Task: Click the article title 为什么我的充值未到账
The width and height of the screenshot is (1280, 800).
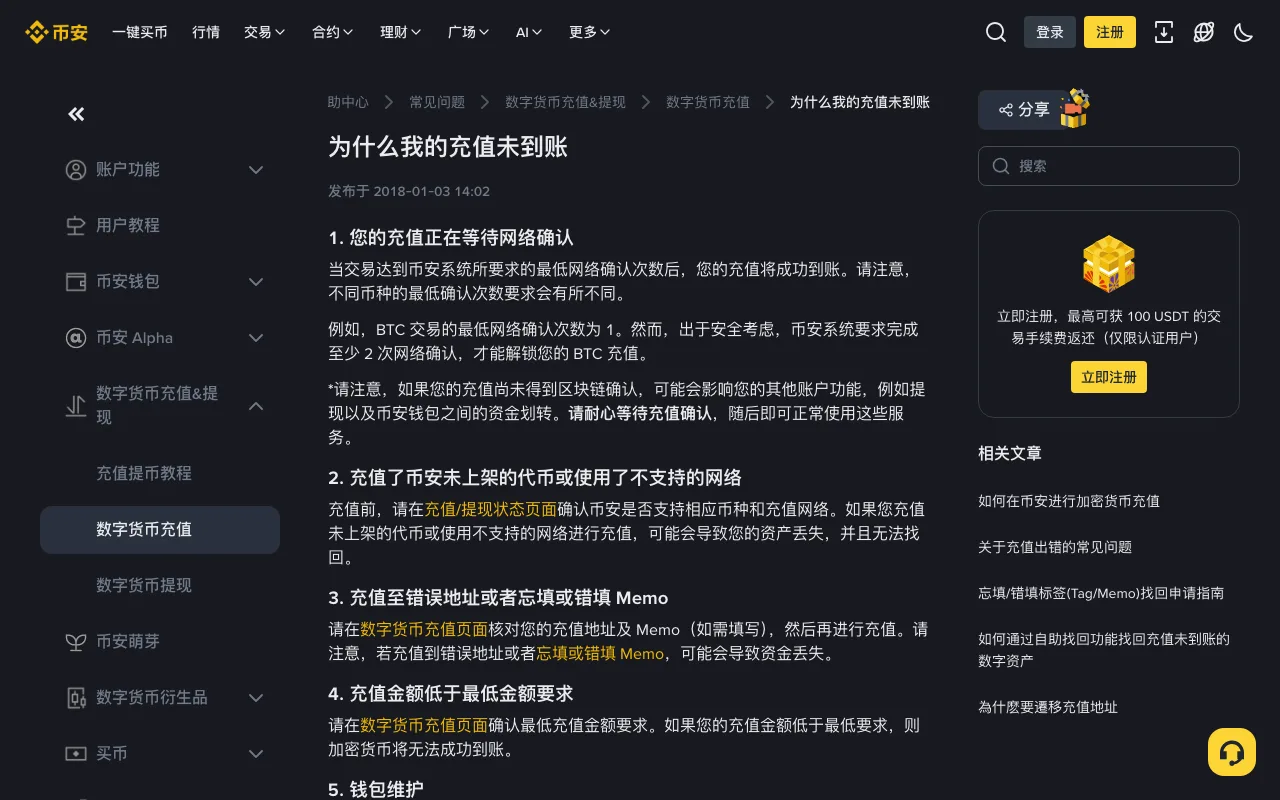Action: (448, 147)
